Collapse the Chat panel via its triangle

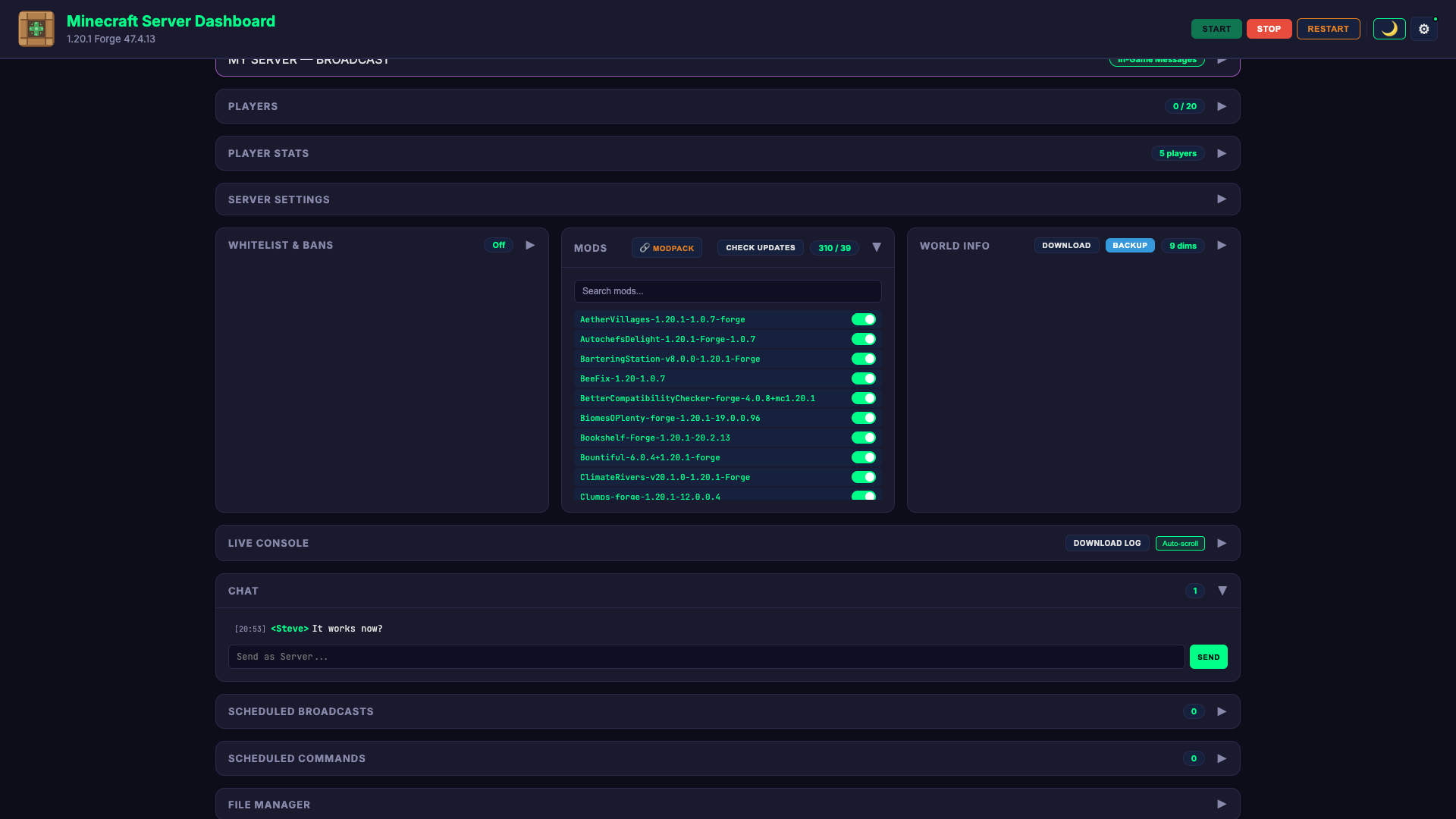tap(1222, 590)
